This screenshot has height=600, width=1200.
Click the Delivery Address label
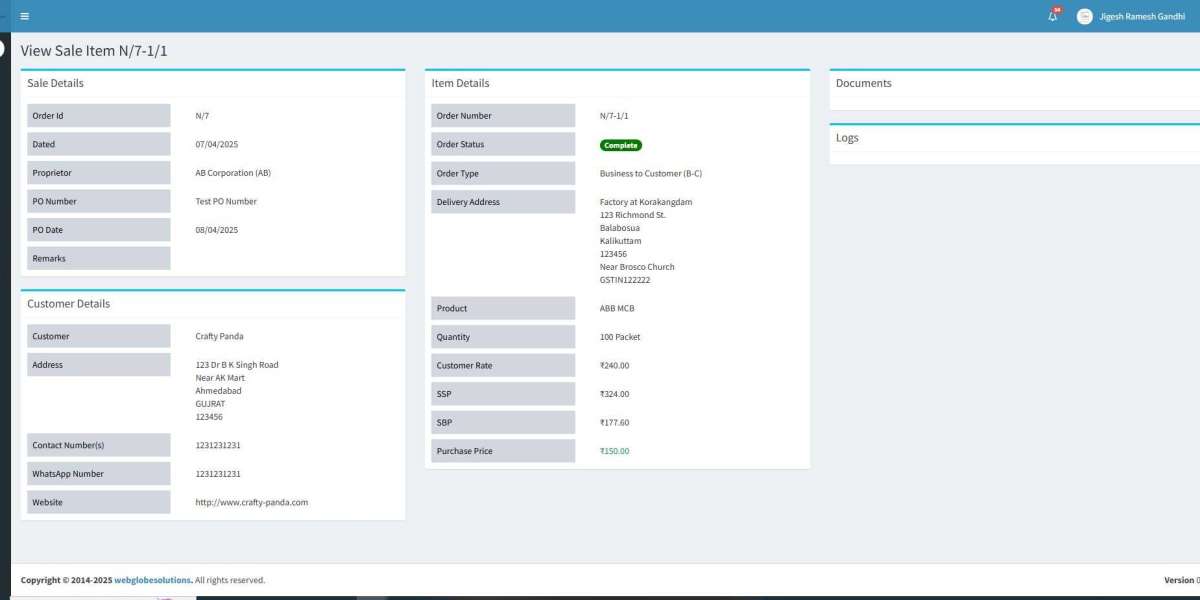tap(503, 201)
